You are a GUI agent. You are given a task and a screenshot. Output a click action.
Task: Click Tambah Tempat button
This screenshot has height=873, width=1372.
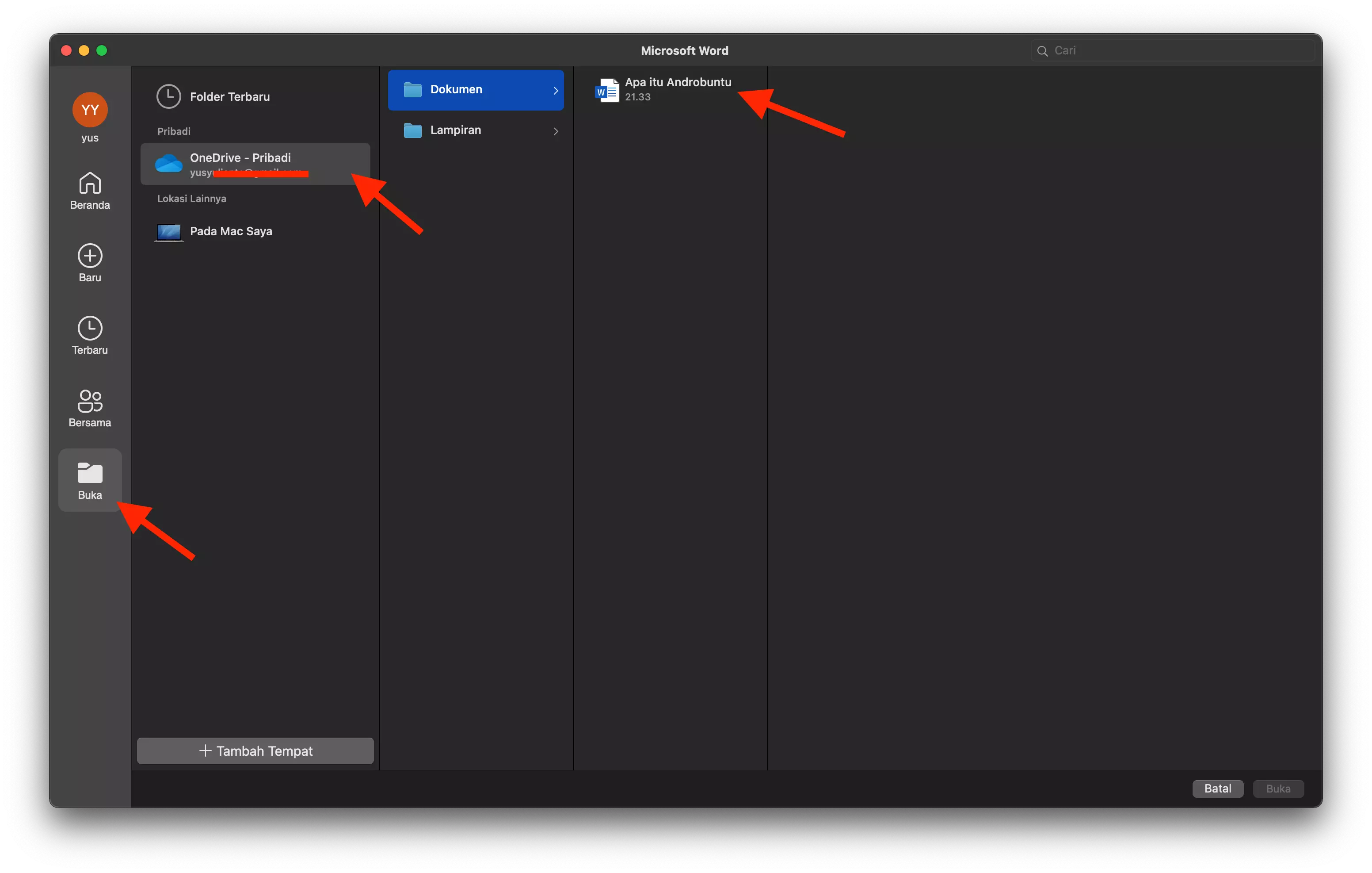[255, 751]
